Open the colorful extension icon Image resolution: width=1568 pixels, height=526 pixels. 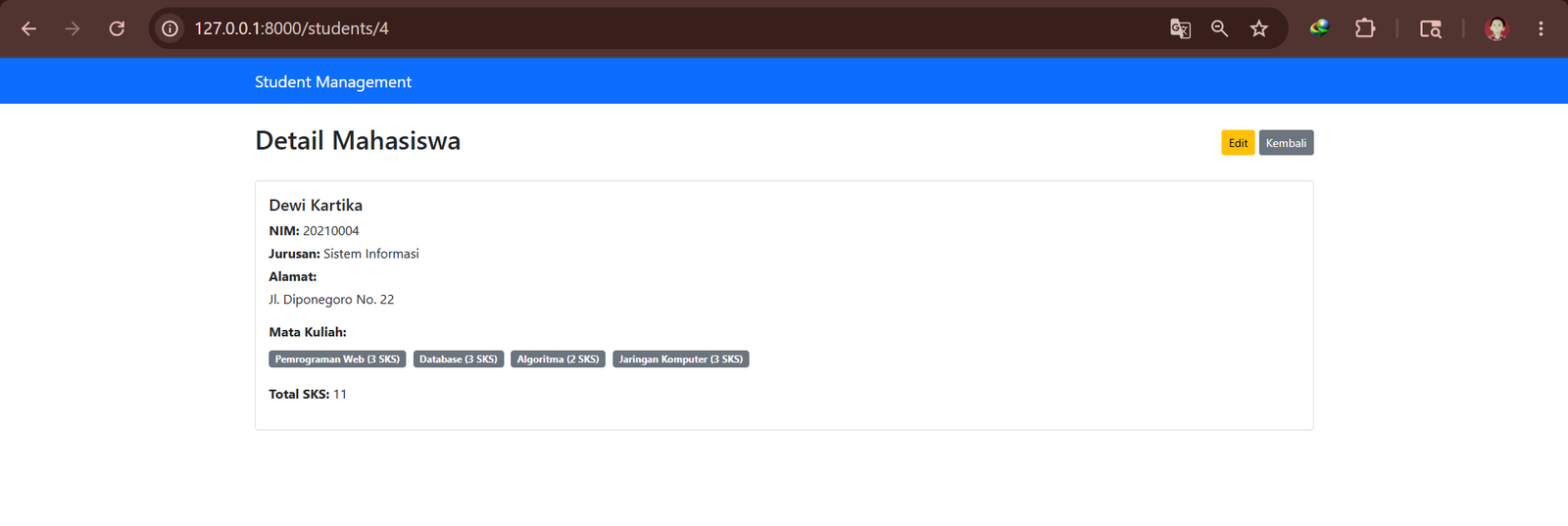click(1320, 28)
